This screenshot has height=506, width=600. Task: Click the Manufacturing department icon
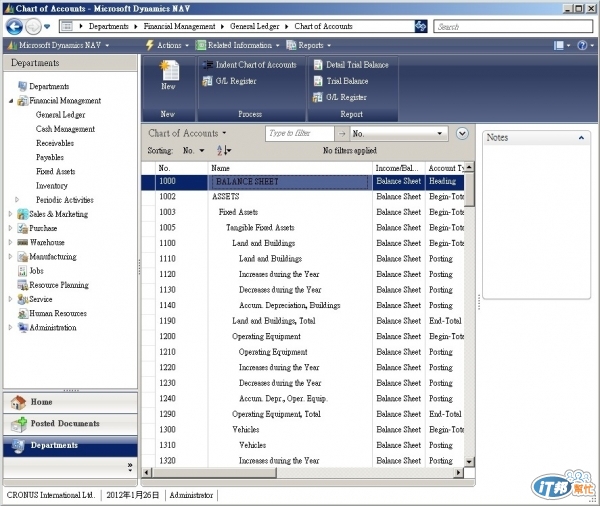pos(23,256)
